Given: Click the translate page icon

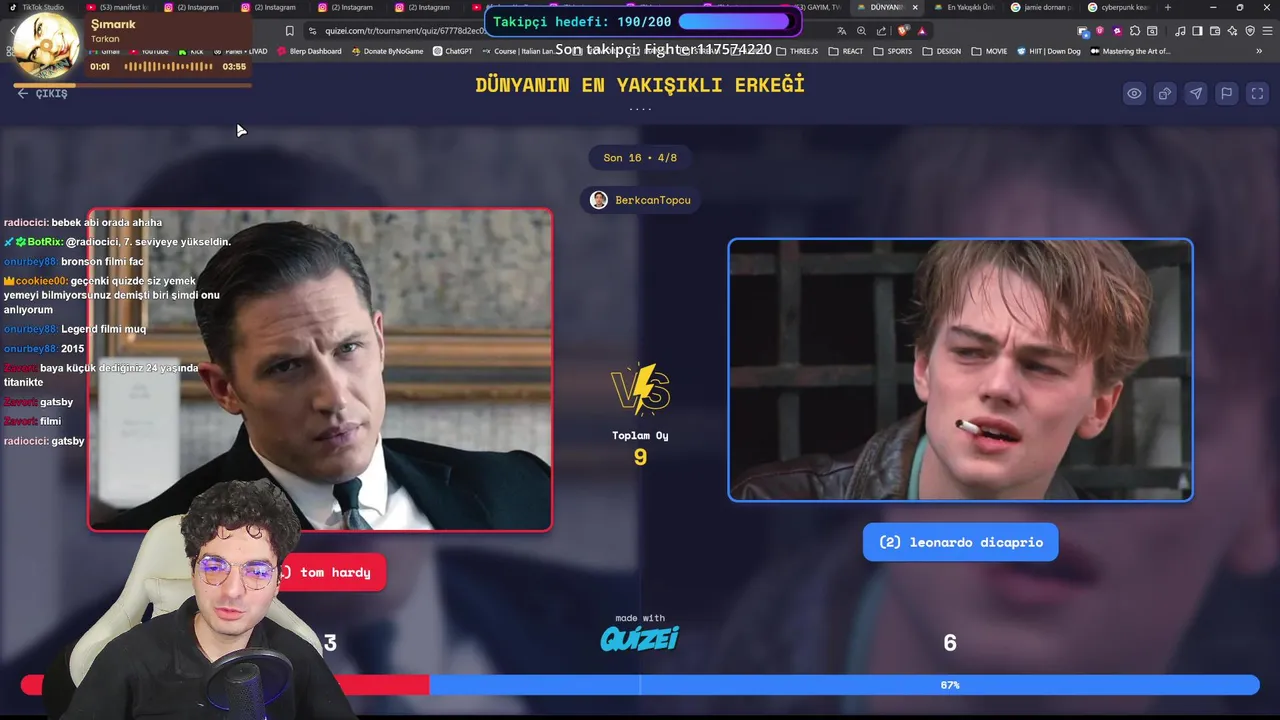Looking at the screenshot, I should tap(842, 31).
